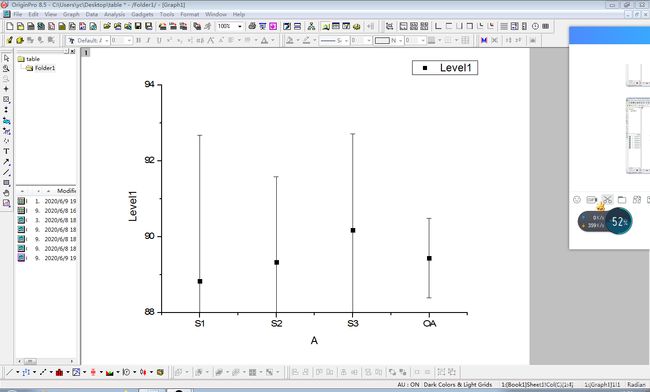Toggle Italic text formatting
The width and height of the screenshot is (650, 392).
pyautogui.click(x=148, y=40)
